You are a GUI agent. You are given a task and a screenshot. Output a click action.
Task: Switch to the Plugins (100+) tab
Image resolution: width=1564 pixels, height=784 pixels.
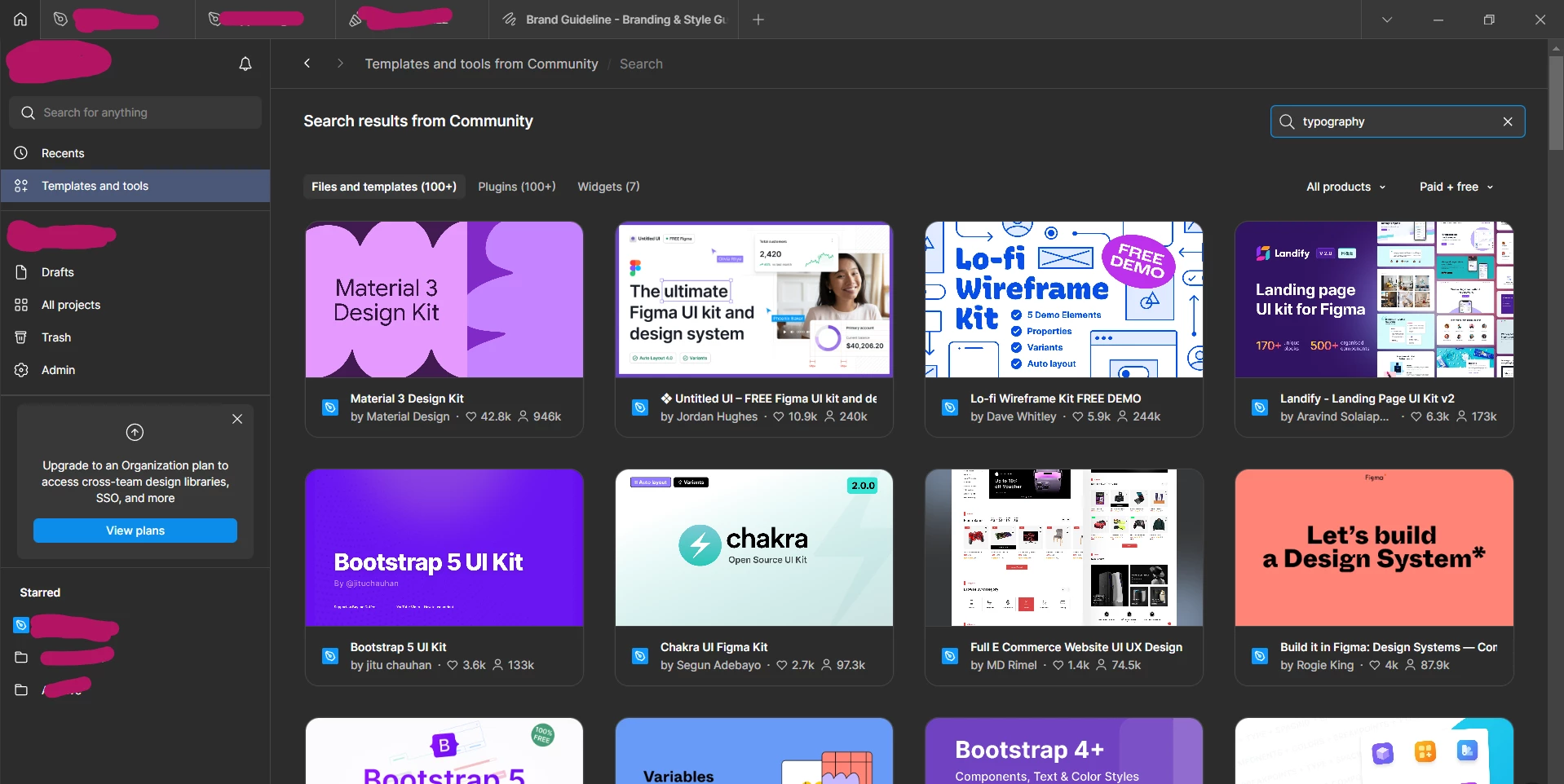(516, 187)
